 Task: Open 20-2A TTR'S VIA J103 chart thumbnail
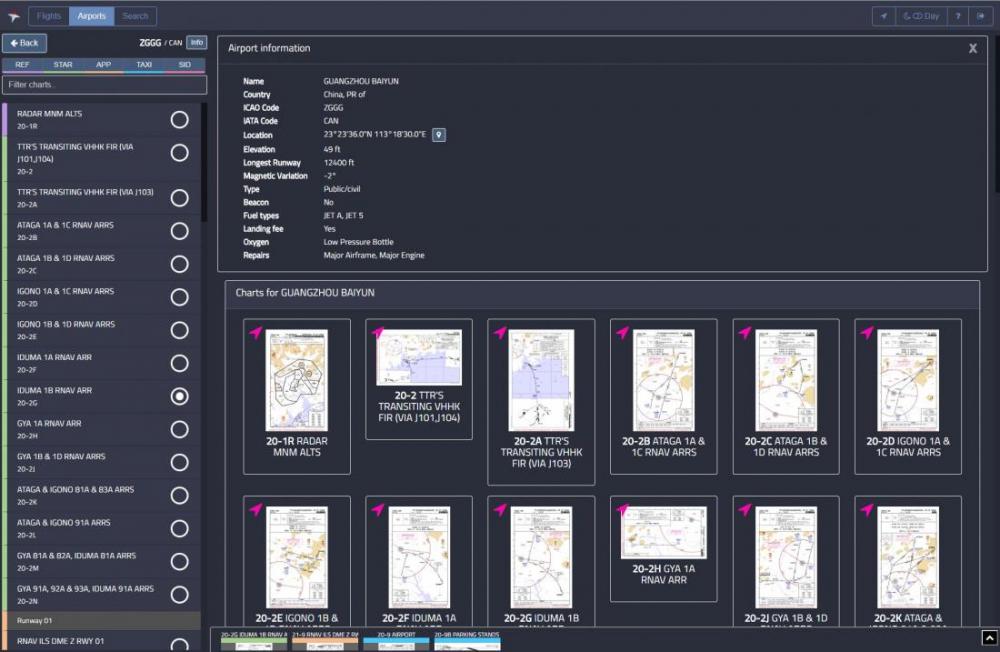[x=541, y=380]
